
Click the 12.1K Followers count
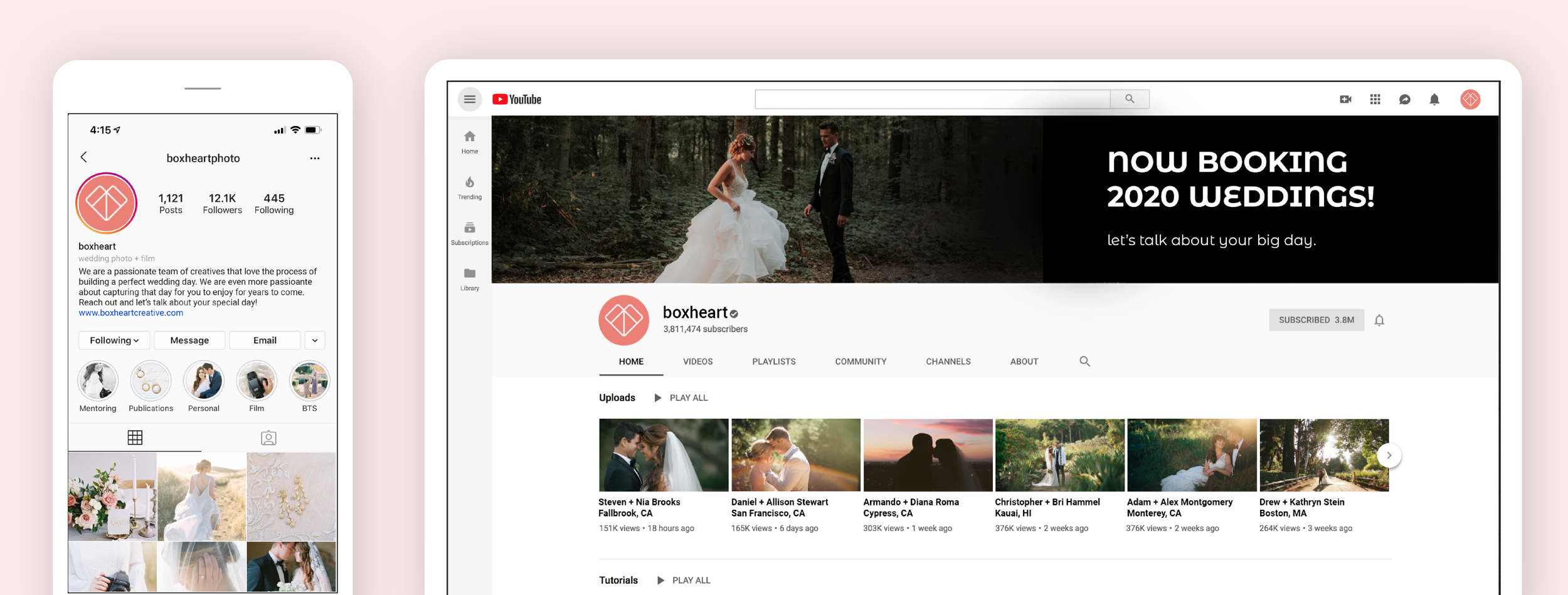pyautogui.click(x=222, y=203)
